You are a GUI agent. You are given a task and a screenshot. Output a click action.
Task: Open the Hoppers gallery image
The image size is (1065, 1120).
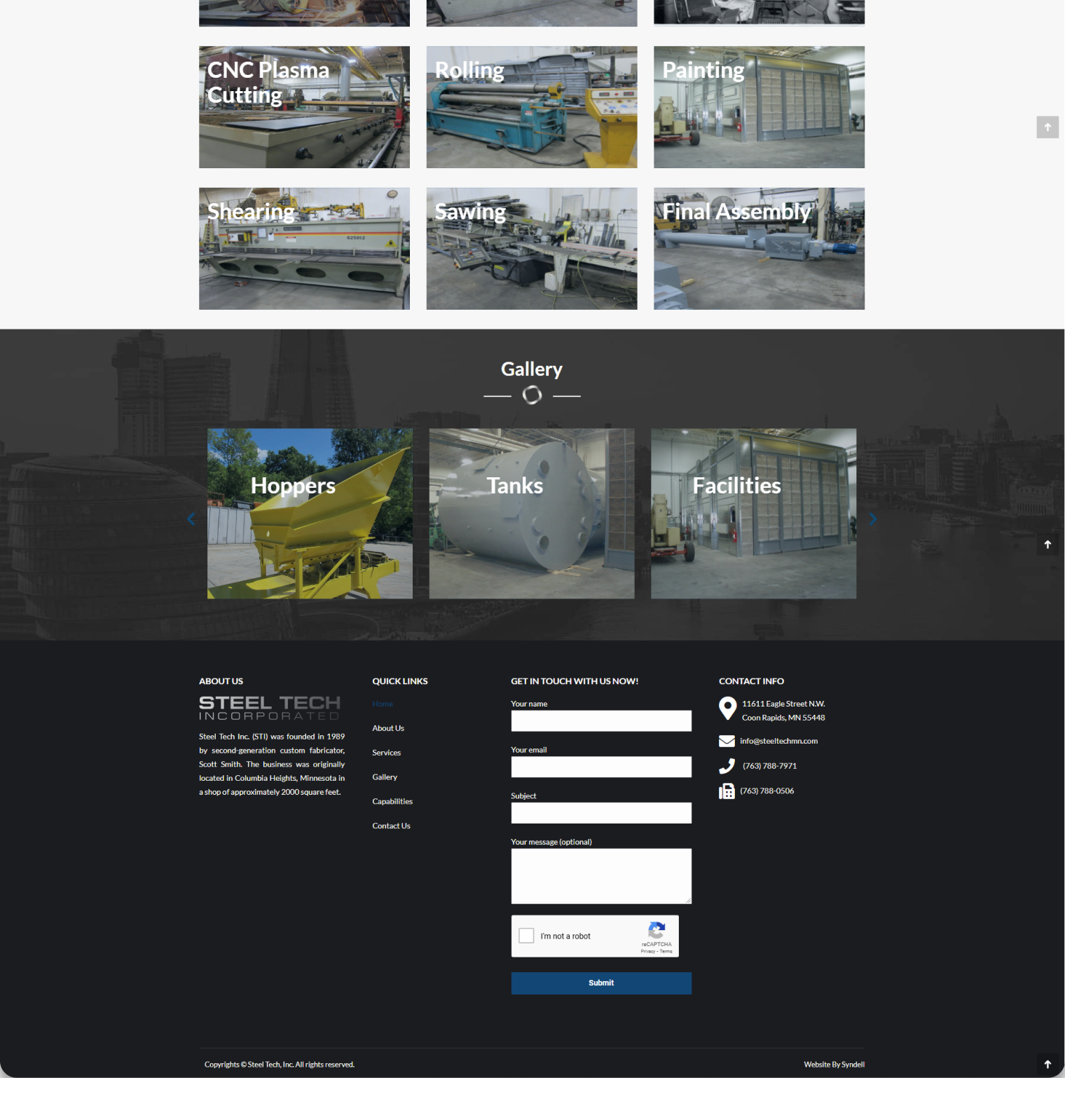click(310, 514)
